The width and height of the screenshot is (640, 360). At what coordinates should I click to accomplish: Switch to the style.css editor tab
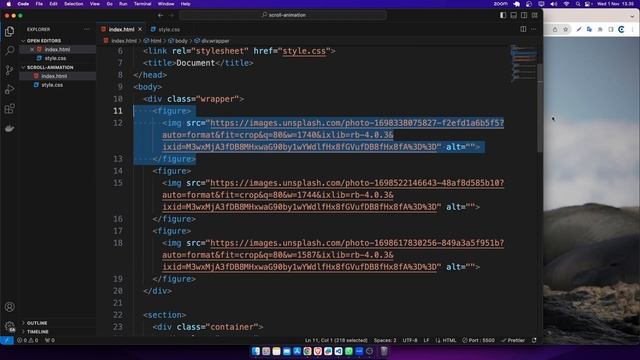165,29
